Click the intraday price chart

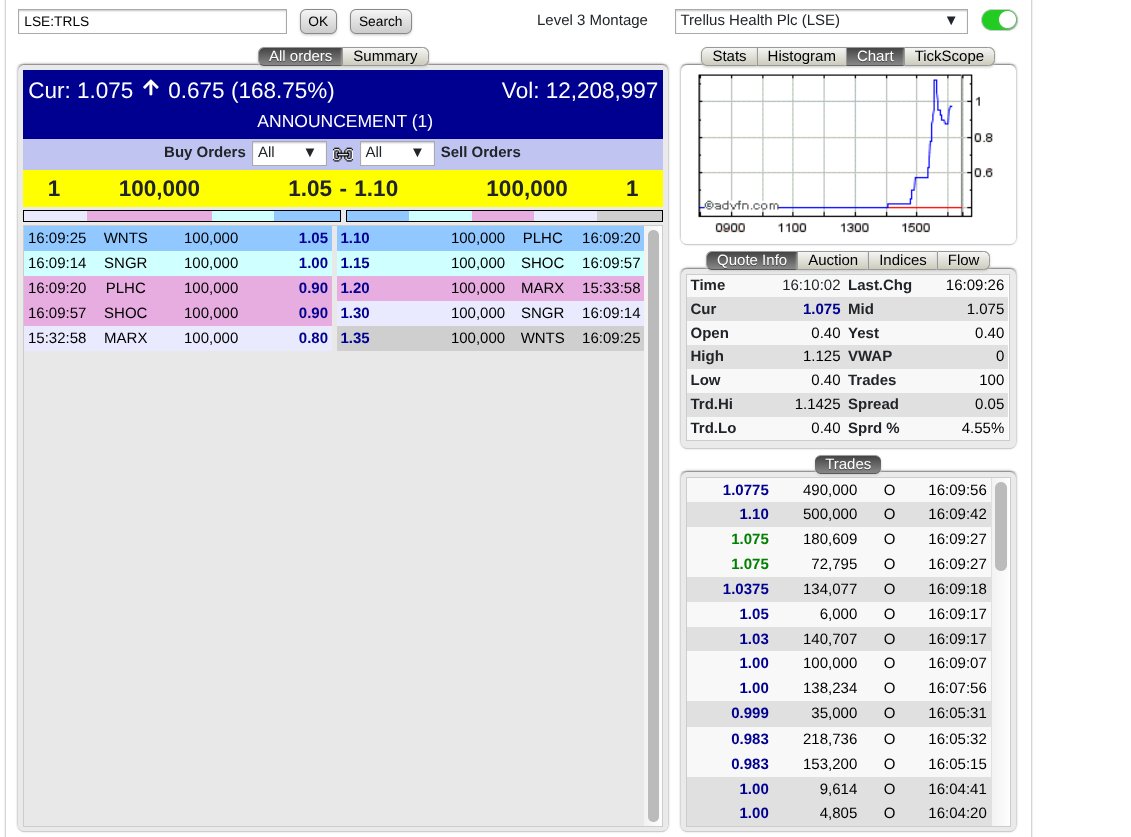pos(835,146)
